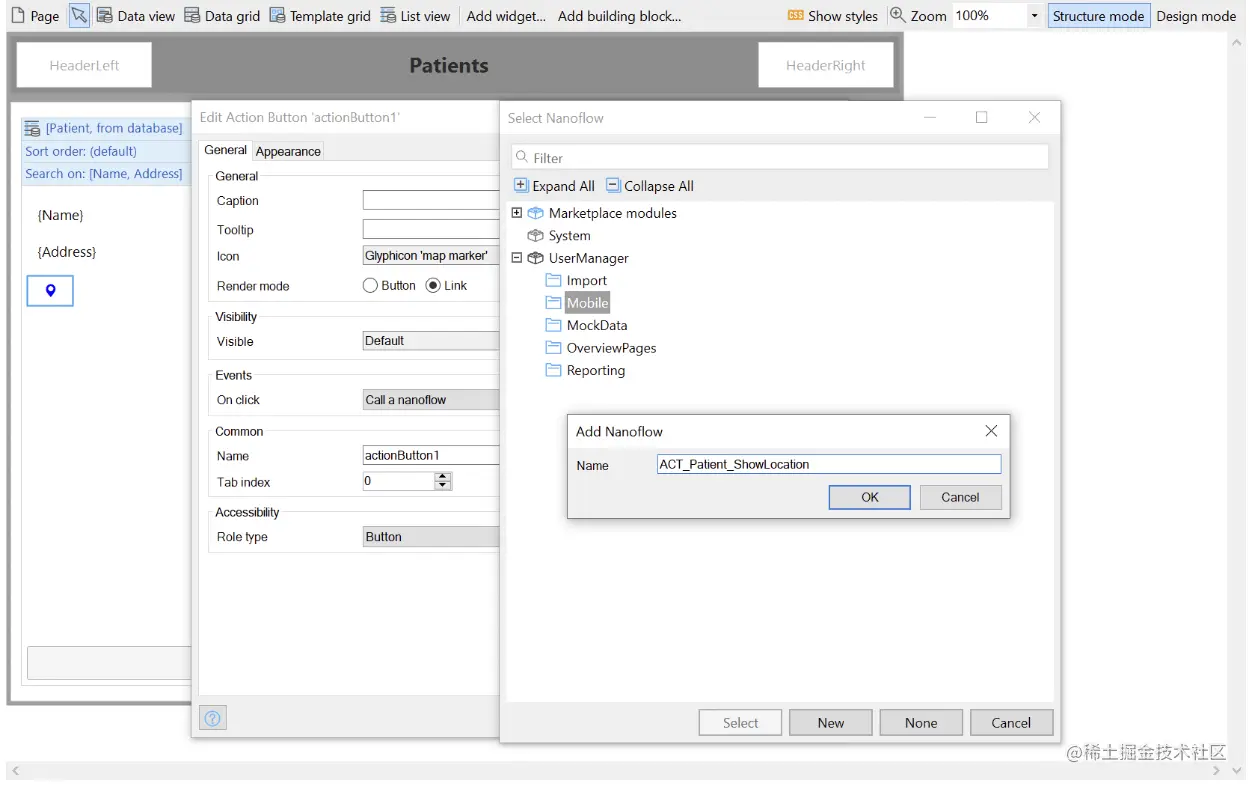The image size is (1249, 785).
Task: Select the HeaderRight placeholder
Action: point(825,65)
